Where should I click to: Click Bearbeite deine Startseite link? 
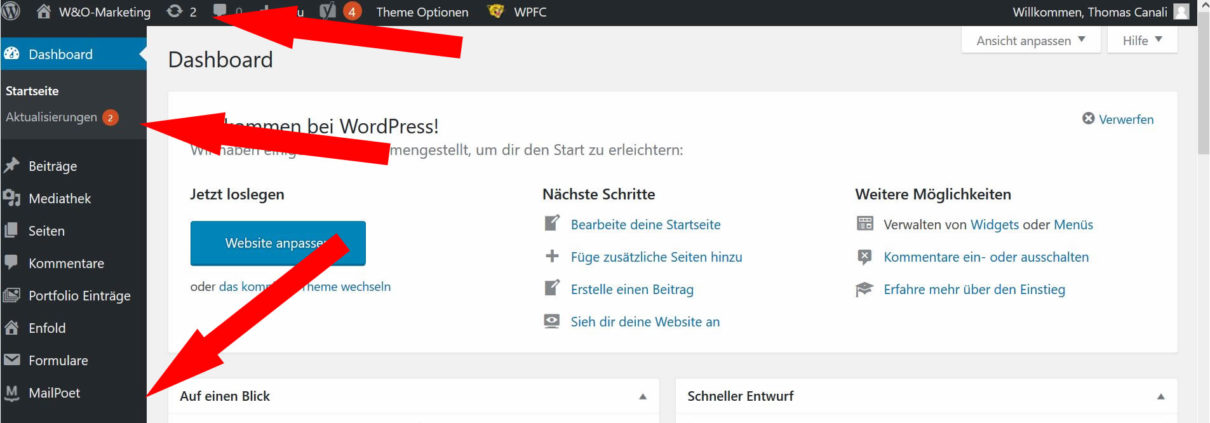pyautogui.click(x=646, y=225)
